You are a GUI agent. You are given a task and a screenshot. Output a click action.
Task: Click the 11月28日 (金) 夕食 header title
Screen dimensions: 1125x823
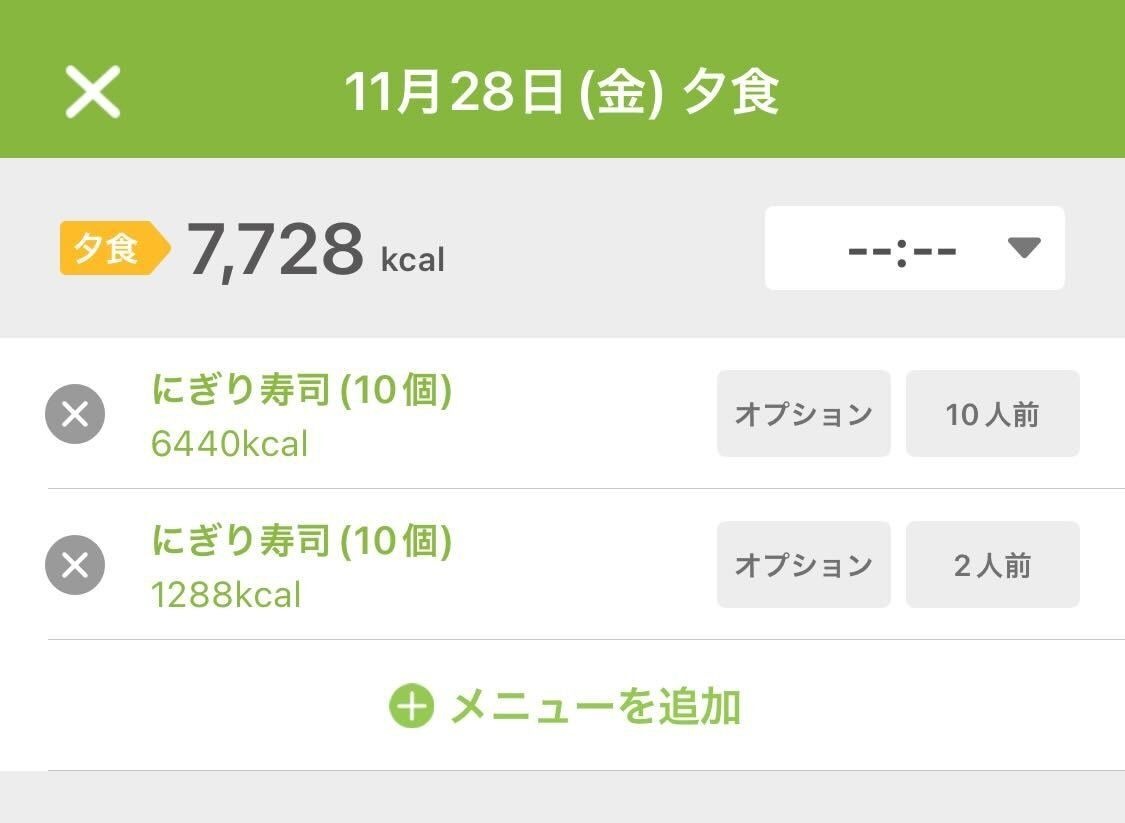coord(561,93)
